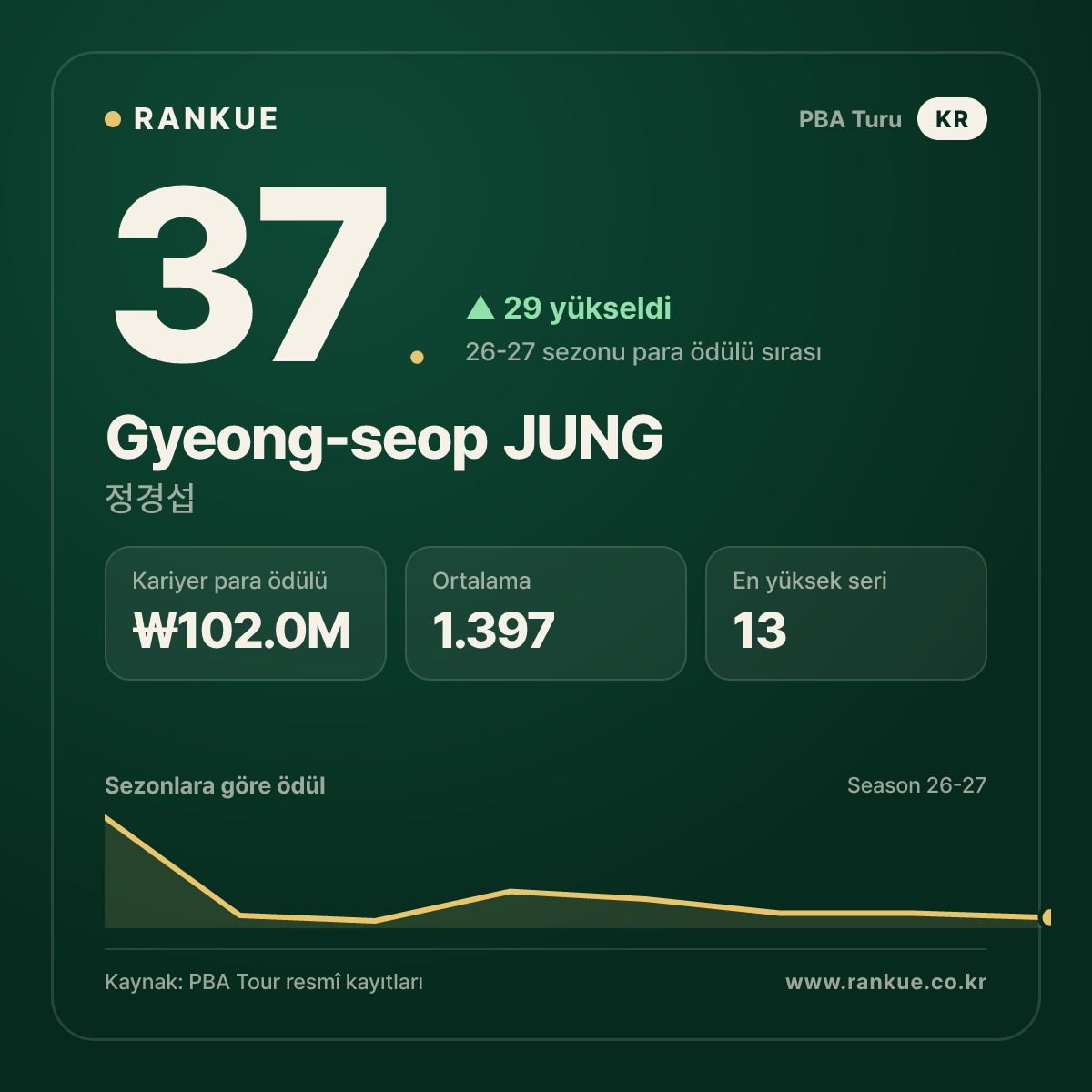Click the large rank number 37
Image resolution: width=1092 pixels, height=1092 pixels.
point(251,274)
